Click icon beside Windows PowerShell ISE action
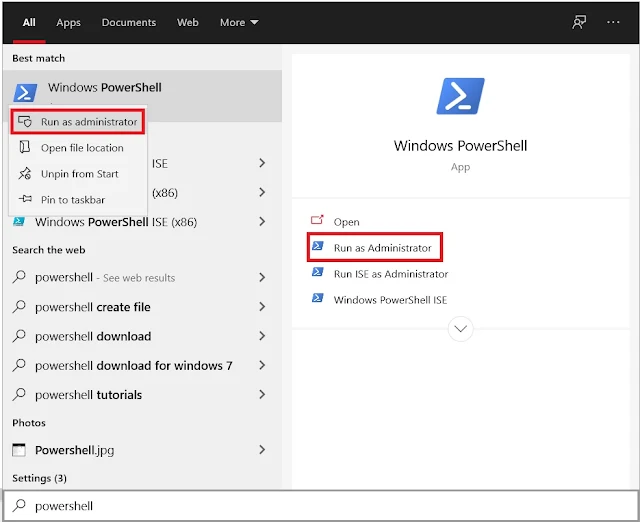This screenshot has height=522, width=640. point(318,298)
